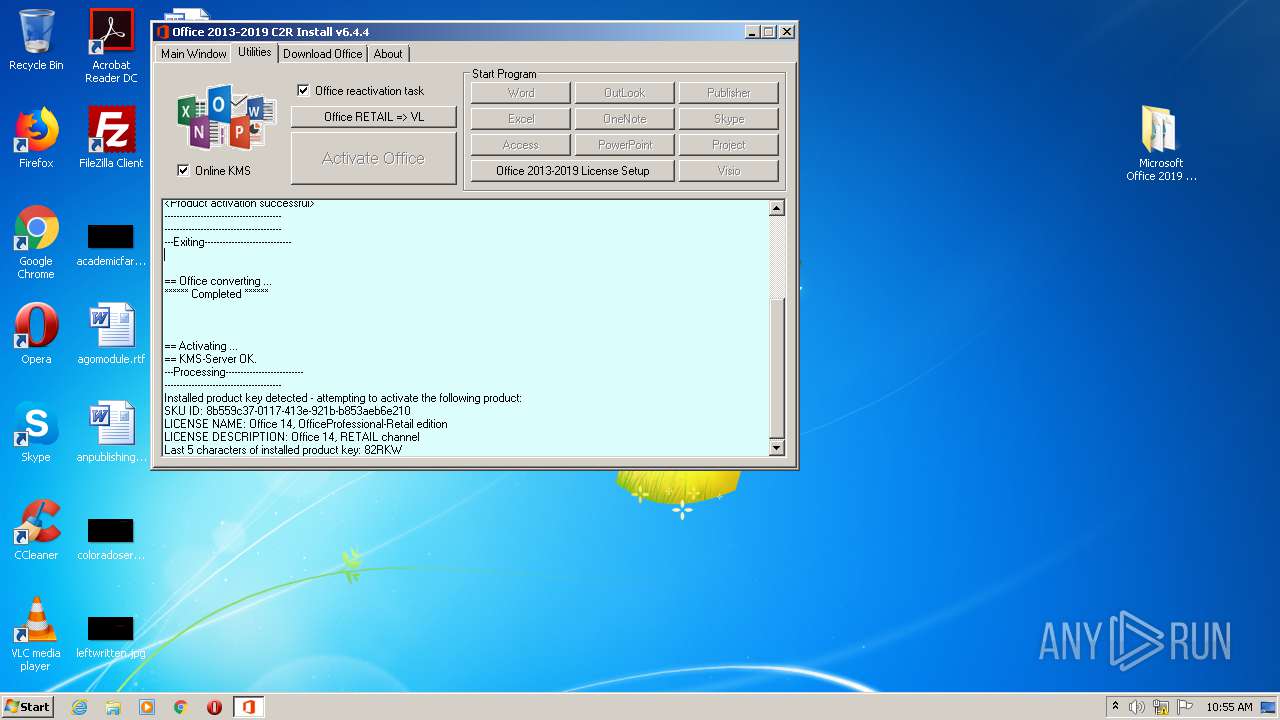1280x720 pixels.
Task: Click the taskbar clock showing 10:55 AM
Action: [x=1229, y=707]
